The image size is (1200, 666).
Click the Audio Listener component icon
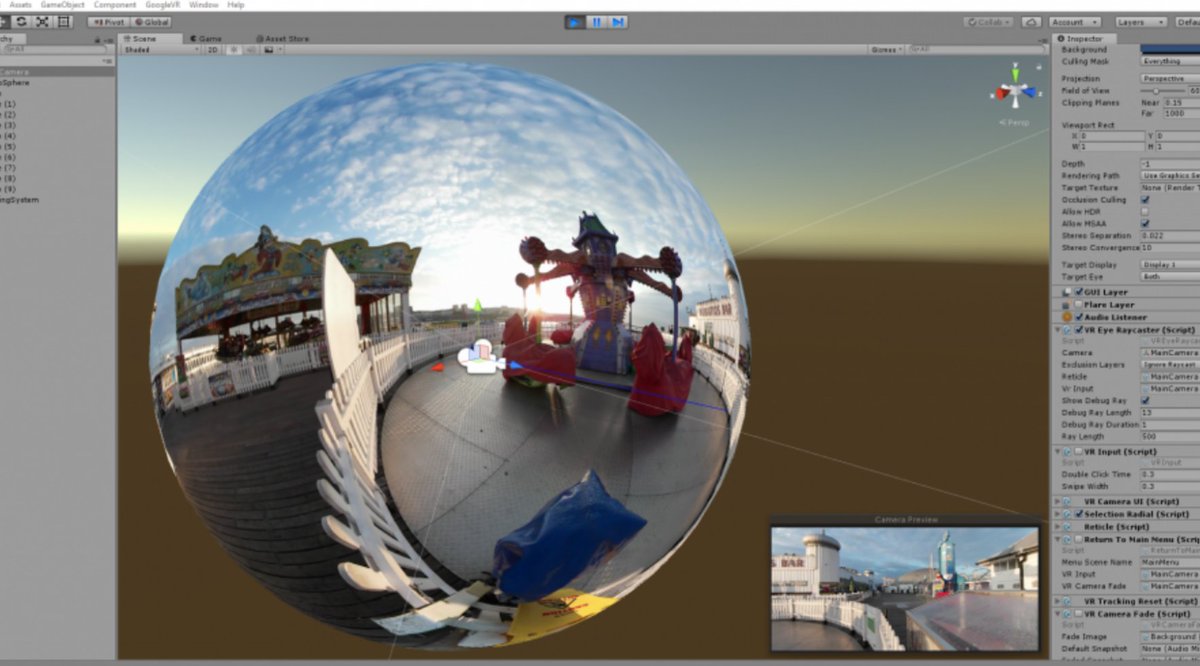[1067, 317]
